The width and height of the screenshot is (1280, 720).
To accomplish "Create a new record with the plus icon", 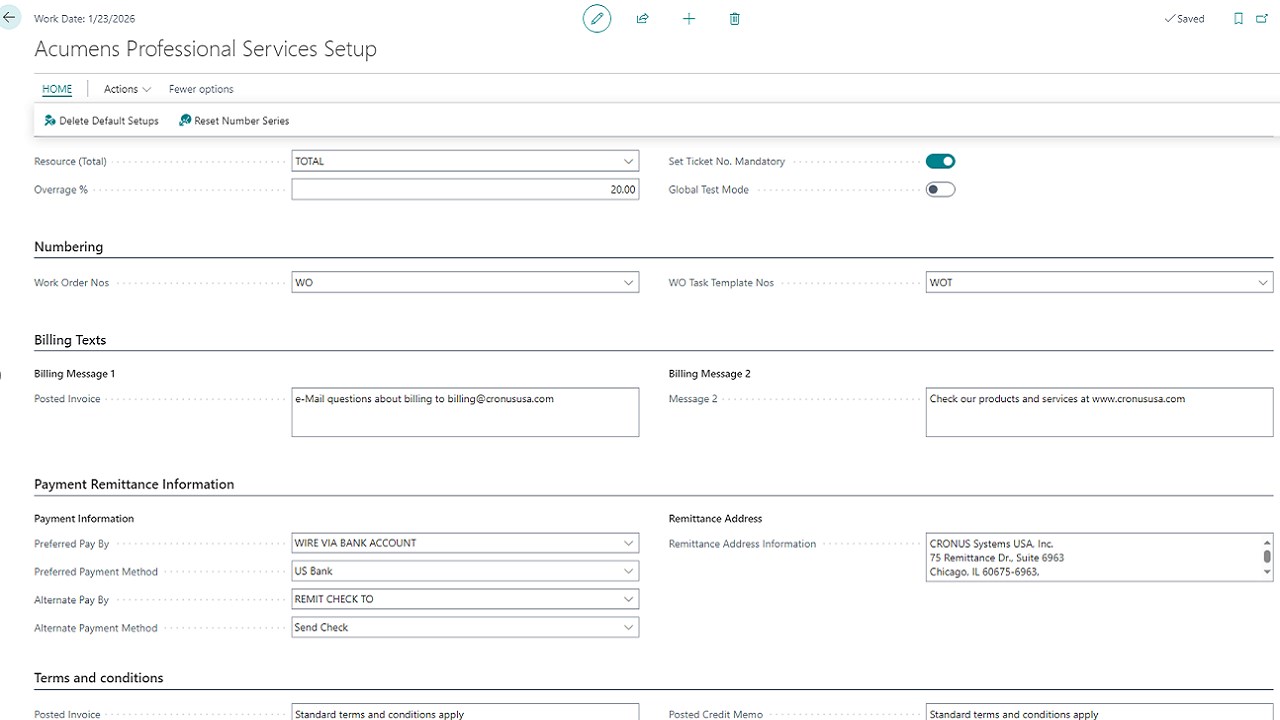I will pyautogui.click(x=689, y=18).
